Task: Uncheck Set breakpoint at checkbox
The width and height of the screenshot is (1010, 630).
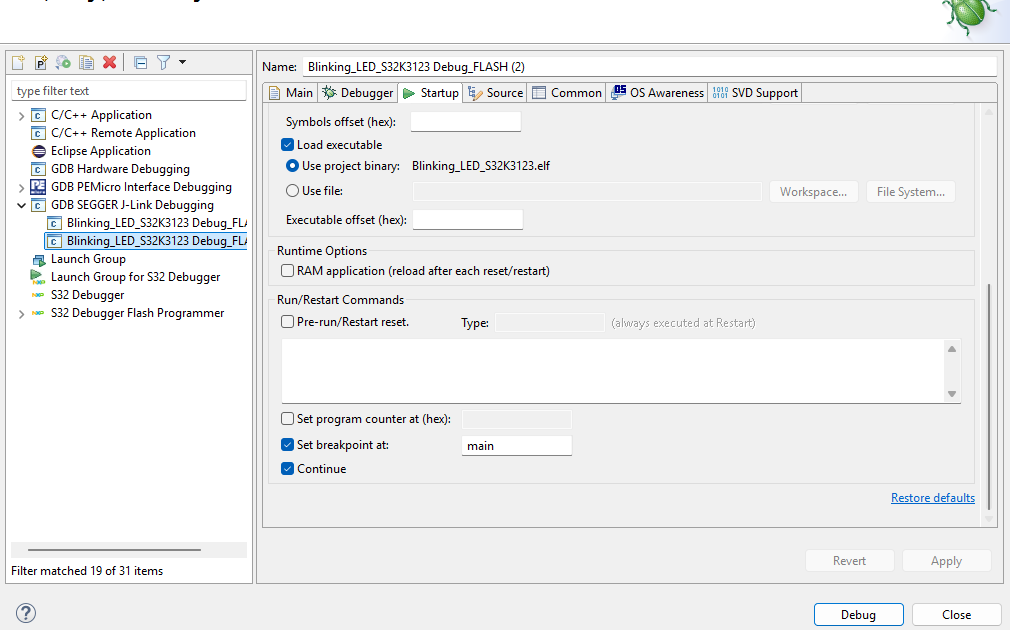Action: tap(287, 444)
